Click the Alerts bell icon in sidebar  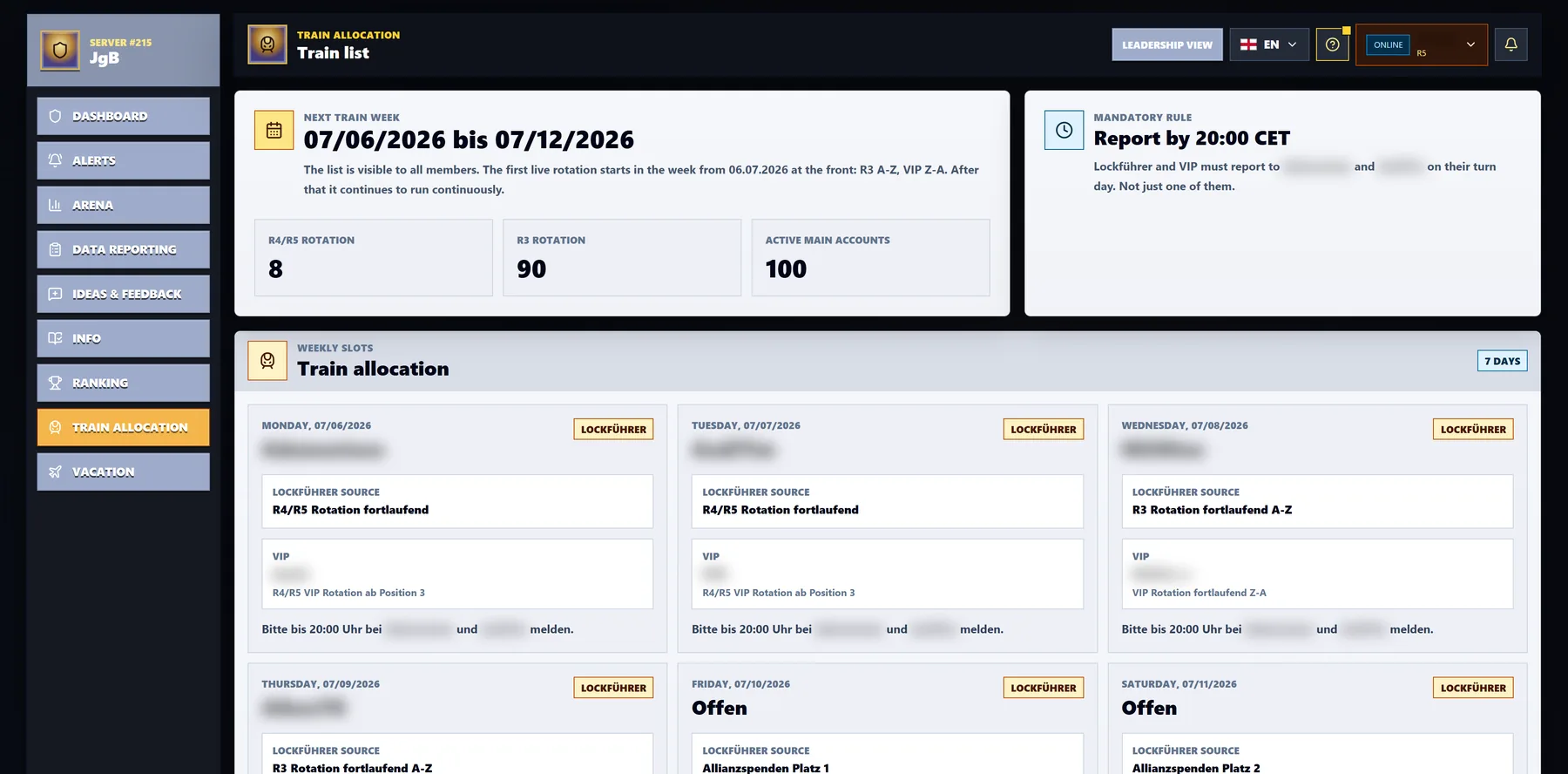55,160
